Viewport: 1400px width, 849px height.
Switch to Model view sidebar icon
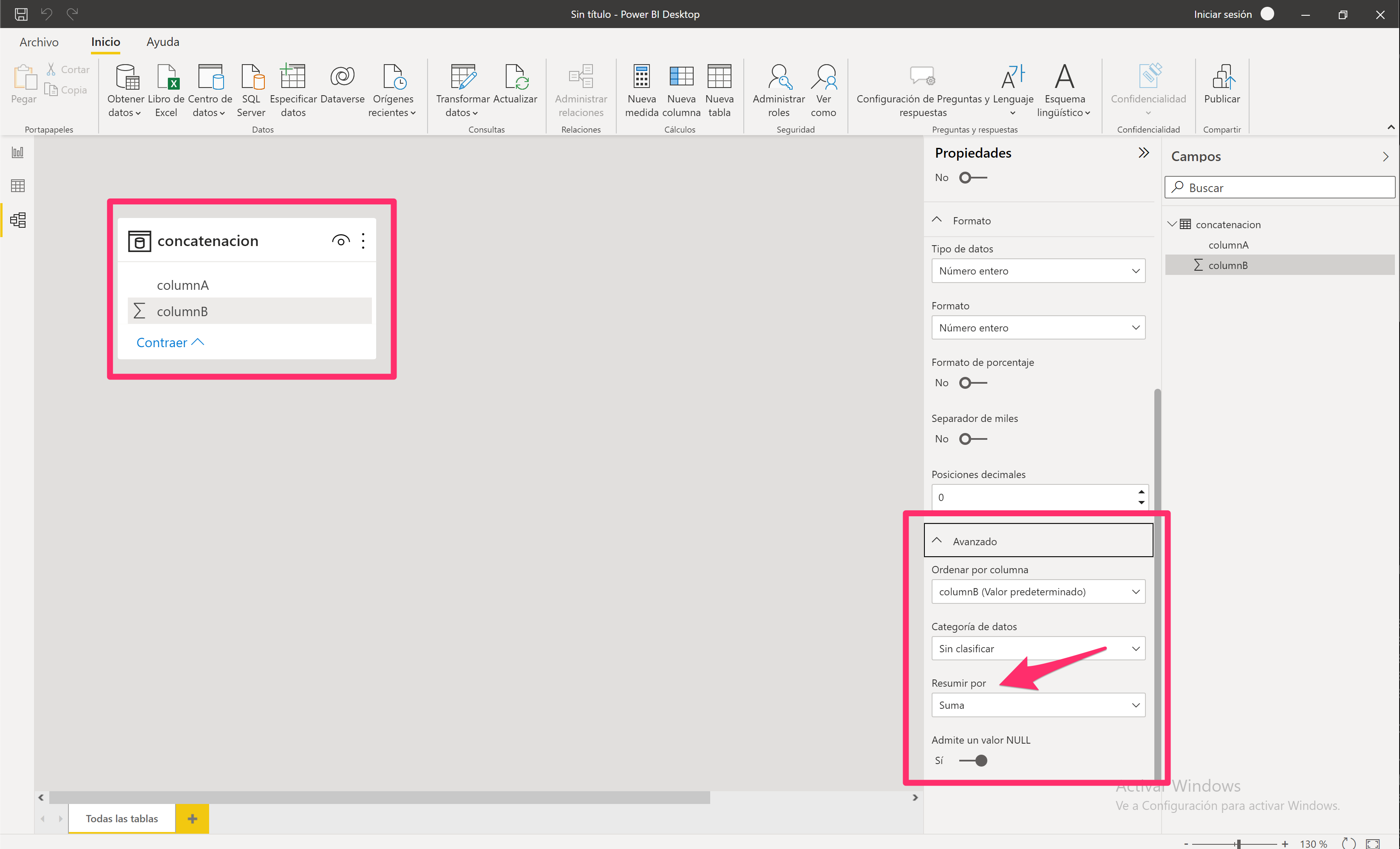point(17,220)
